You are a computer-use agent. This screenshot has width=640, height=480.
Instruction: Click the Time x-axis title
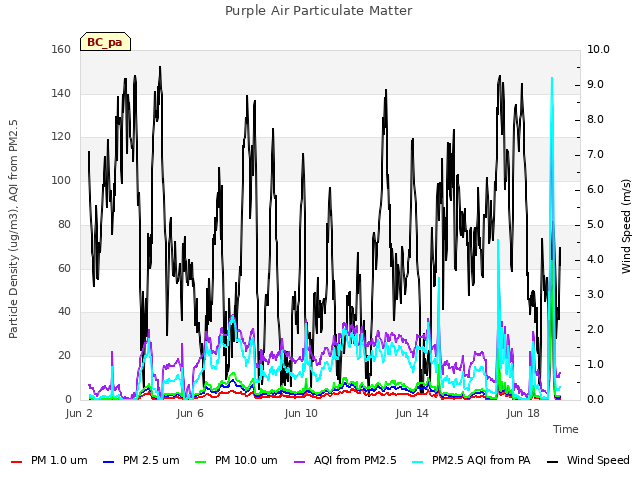pos(566,429)
